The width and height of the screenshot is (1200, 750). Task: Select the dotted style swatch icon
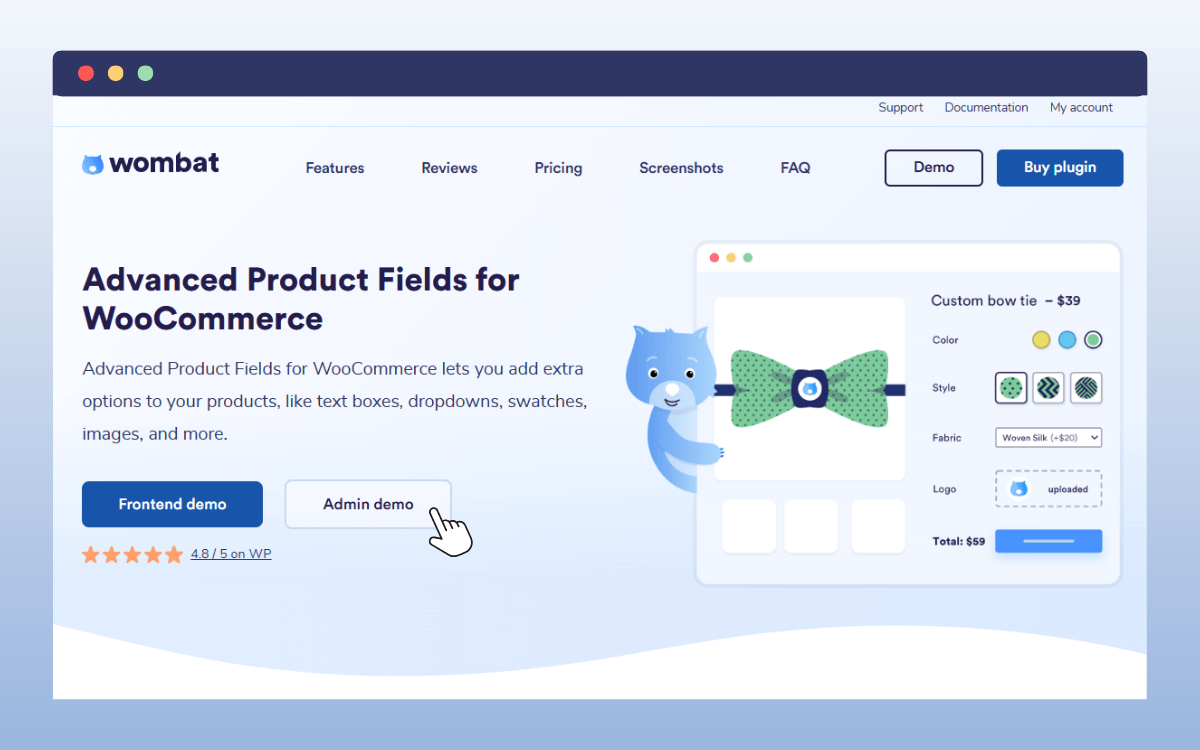(x=1011, y=388)
